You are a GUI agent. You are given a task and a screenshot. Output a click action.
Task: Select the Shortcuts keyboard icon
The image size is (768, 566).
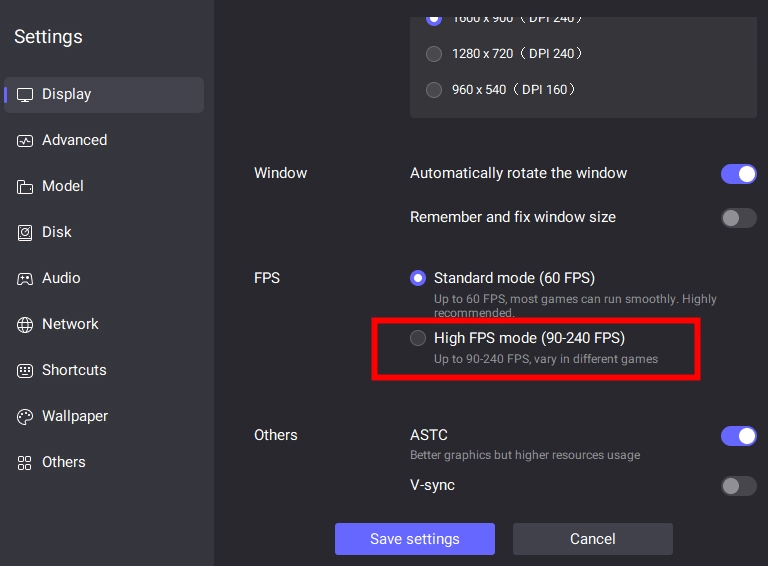[25, 371]
